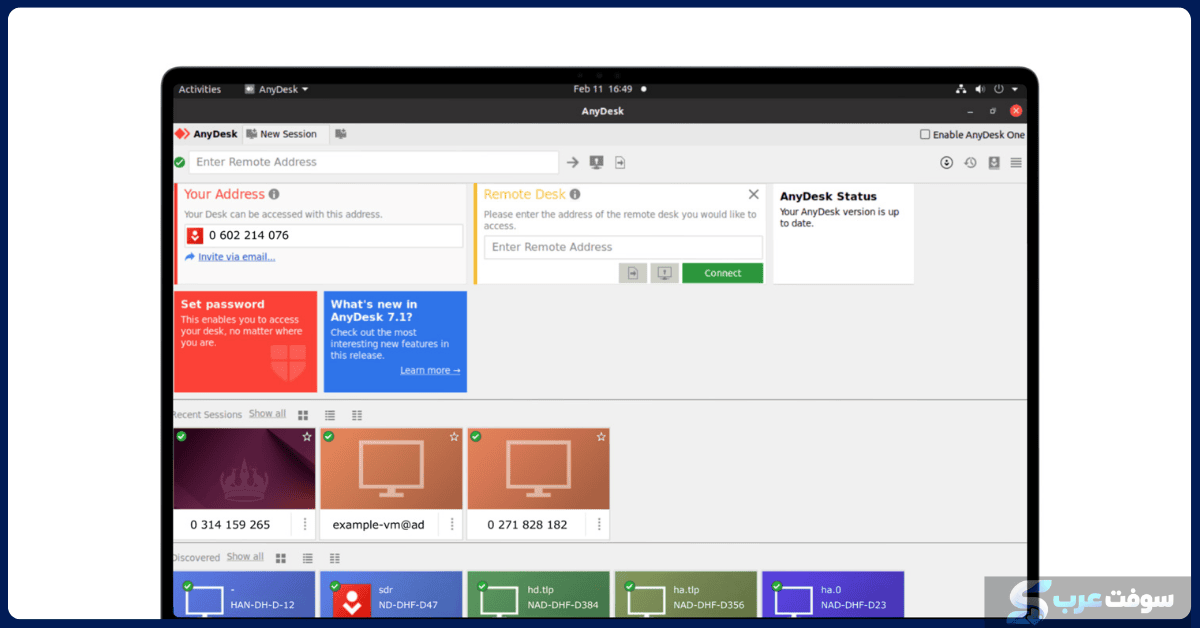Switch Recent Sessions to tile view
This screenshot has width=1200, height=628.
pyautogui.click(x=303, y=415)
